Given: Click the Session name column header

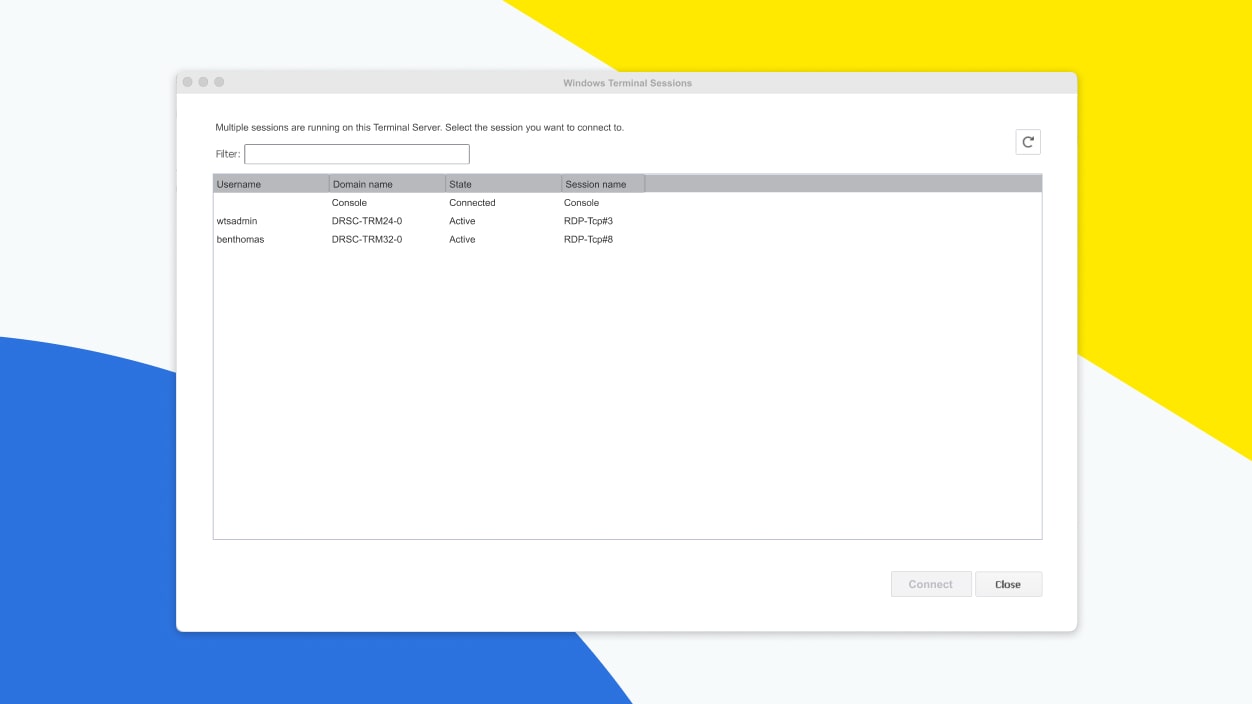Looking at the screenshot, I should click(x=600, y=183).
